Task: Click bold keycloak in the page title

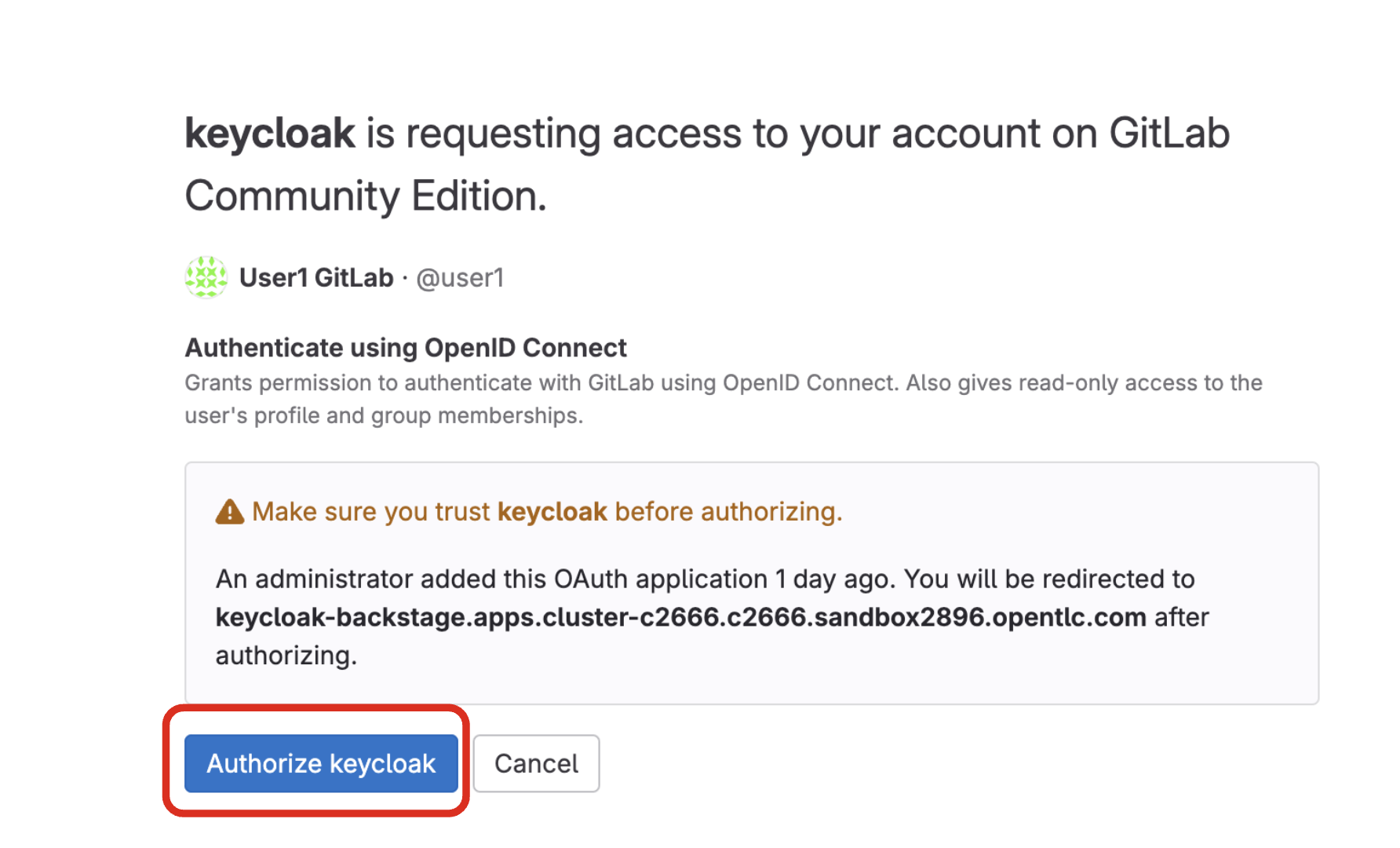Action: (269, 133)
